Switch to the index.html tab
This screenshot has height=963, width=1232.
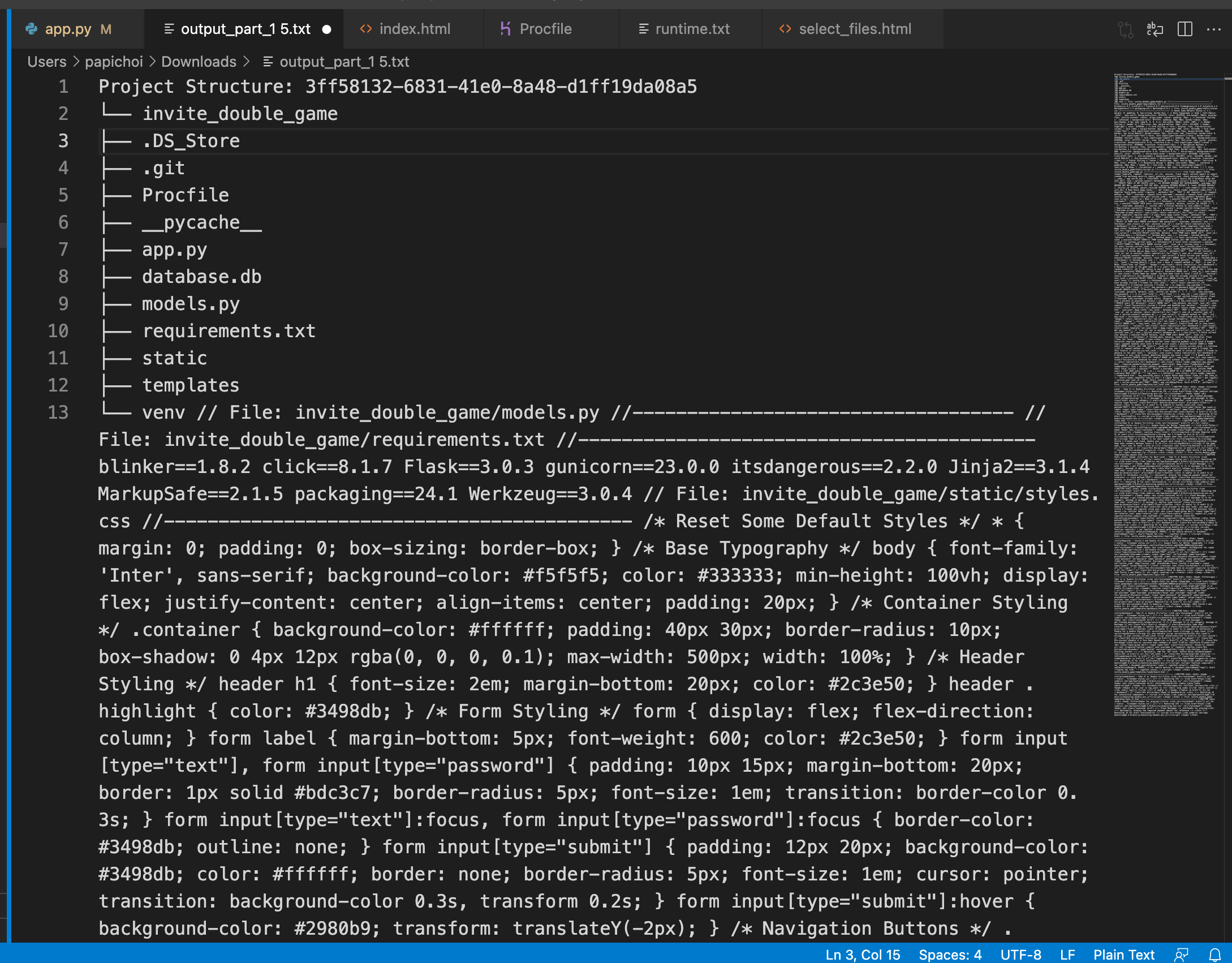(x=414, y=29)
